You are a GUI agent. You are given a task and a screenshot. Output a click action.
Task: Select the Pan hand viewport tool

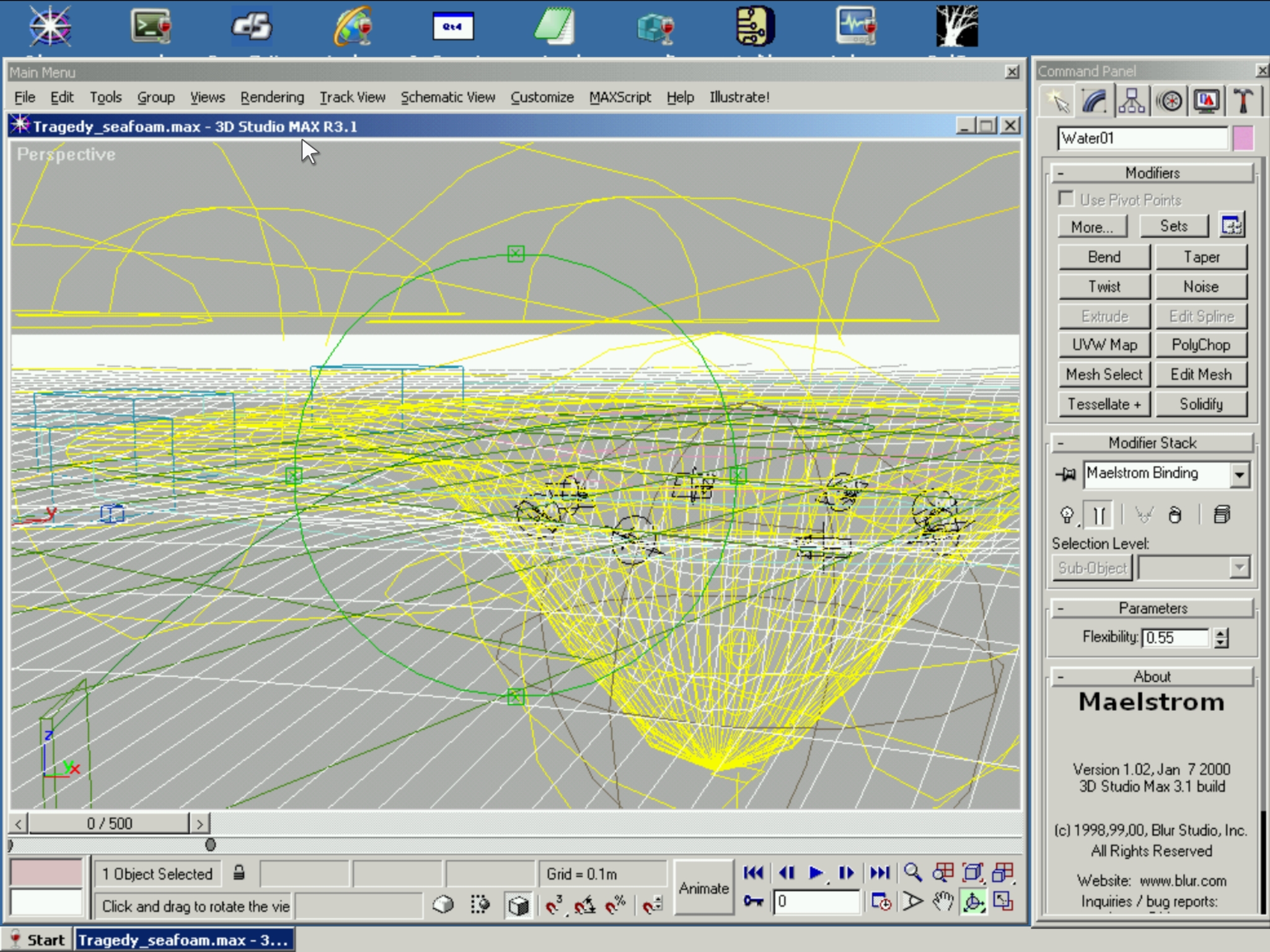click(943, 902)
